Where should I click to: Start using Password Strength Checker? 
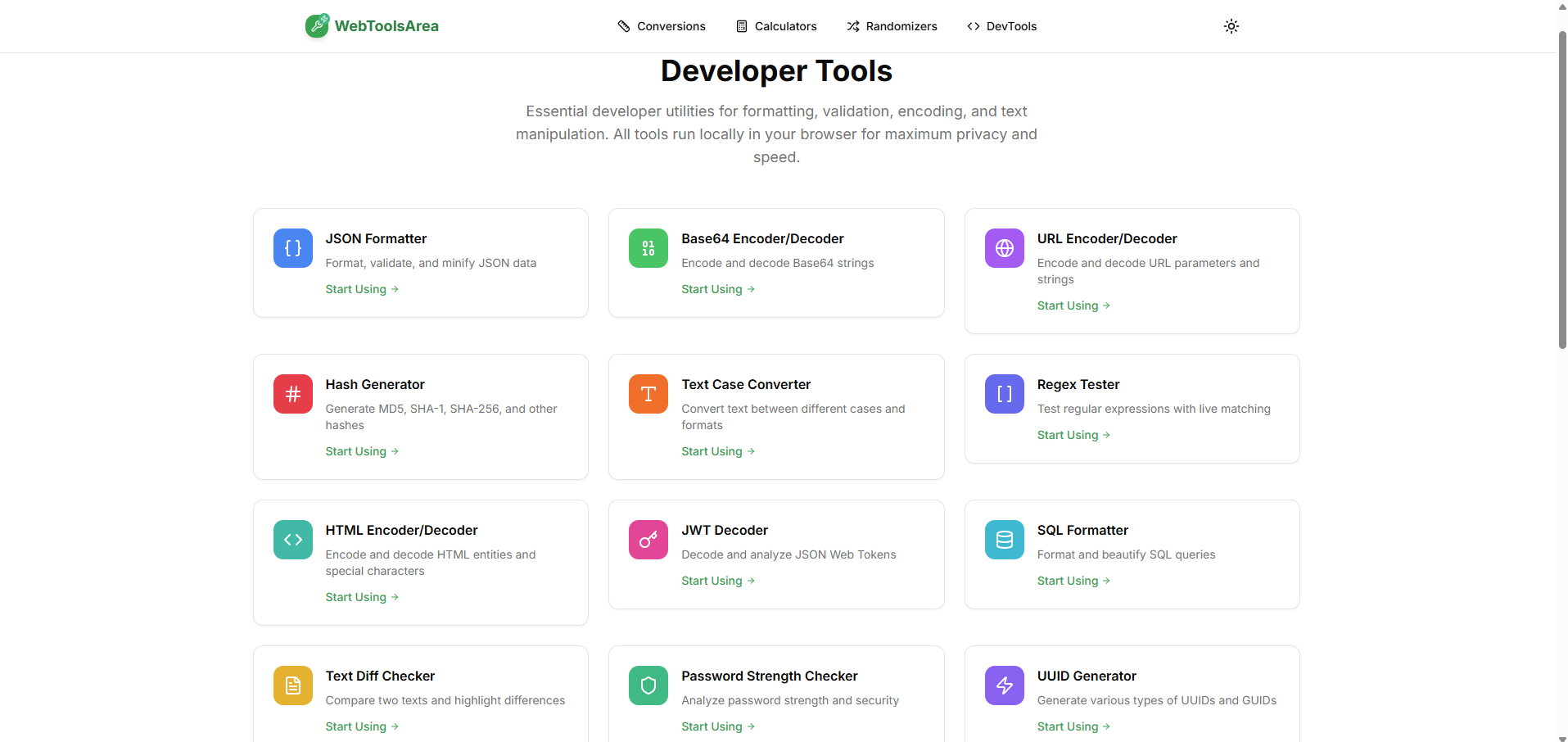tap(718, 726)
